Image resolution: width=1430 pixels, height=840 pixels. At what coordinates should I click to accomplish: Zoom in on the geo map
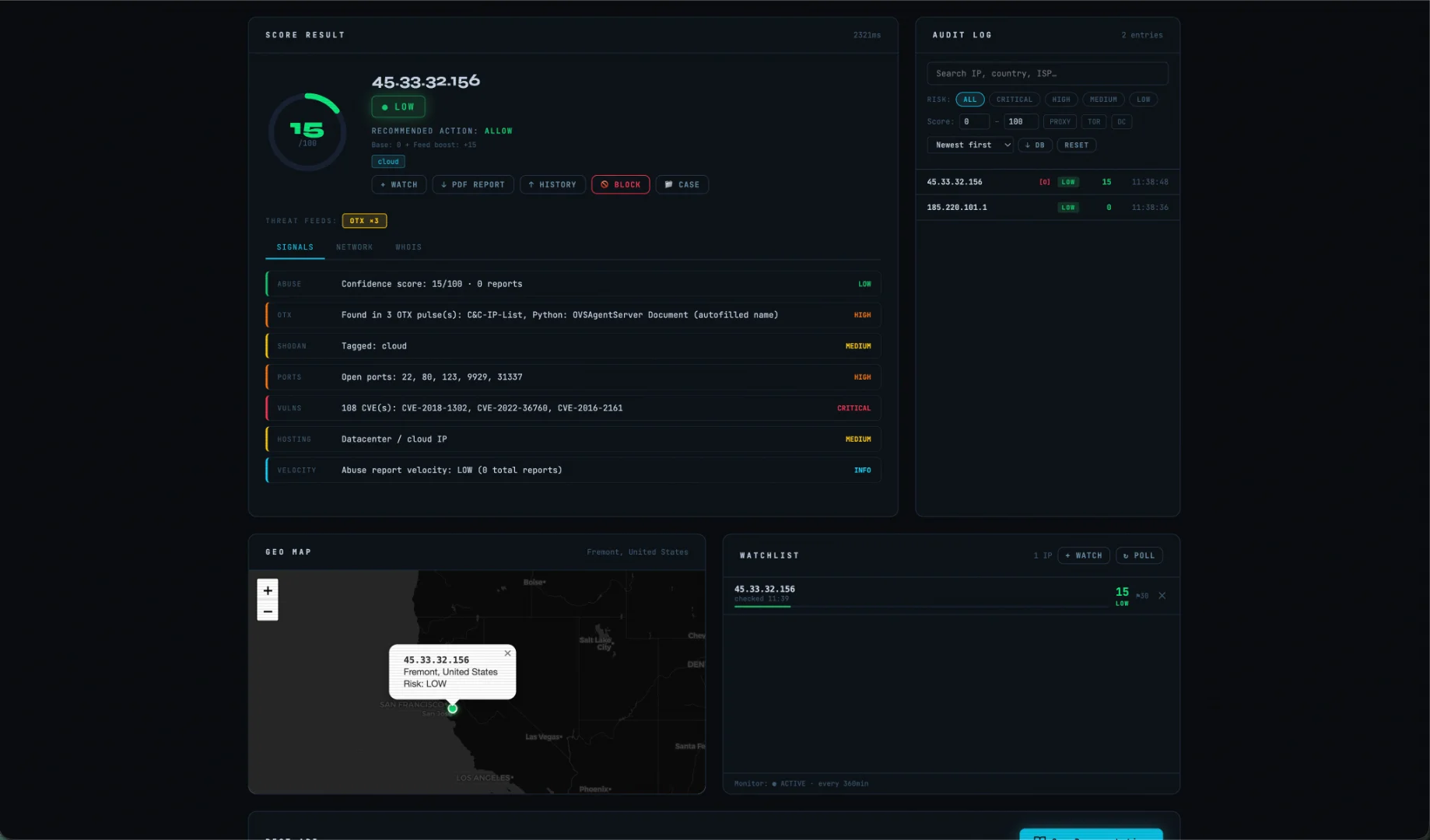pyautogui.click(x=268, y=590)
